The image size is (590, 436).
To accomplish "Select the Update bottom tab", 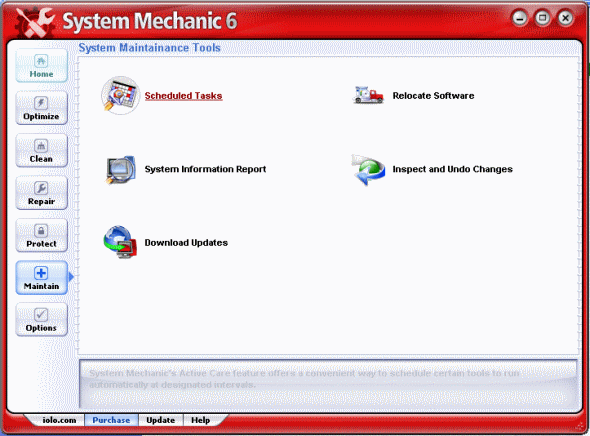I will point(161,420).
